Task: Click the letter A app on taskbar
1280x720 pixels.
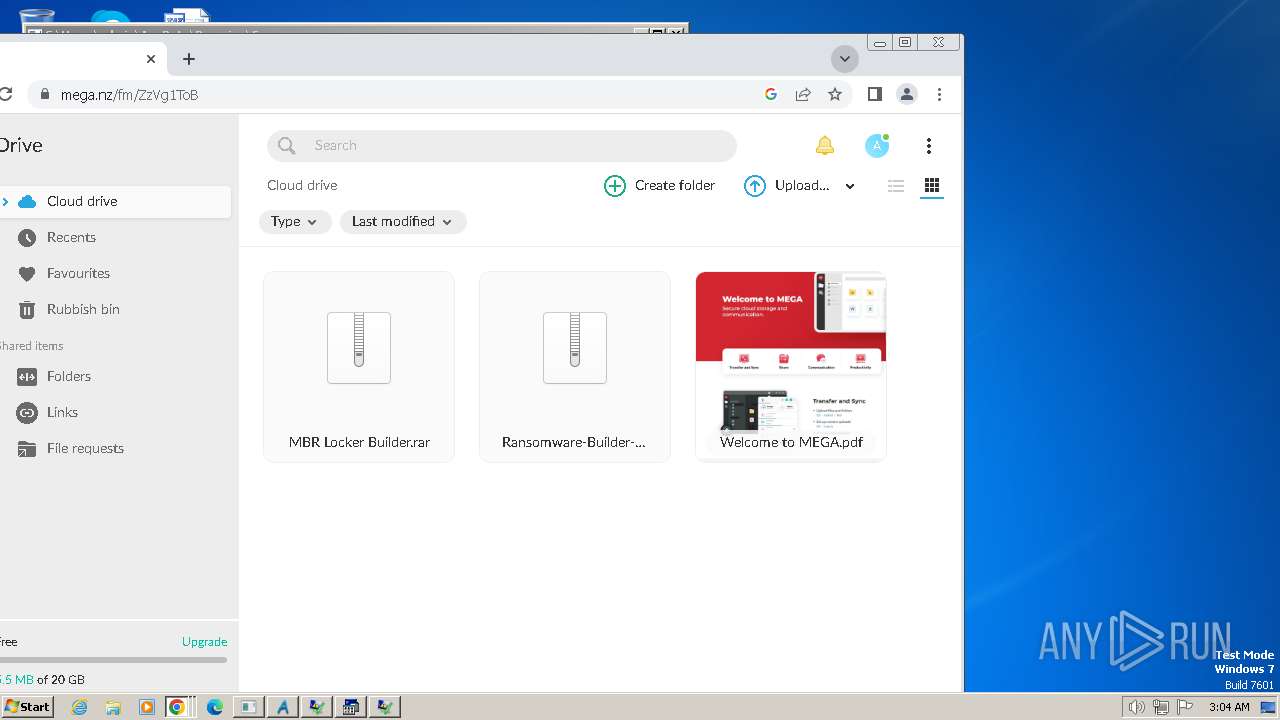Action: click(282, 707)
